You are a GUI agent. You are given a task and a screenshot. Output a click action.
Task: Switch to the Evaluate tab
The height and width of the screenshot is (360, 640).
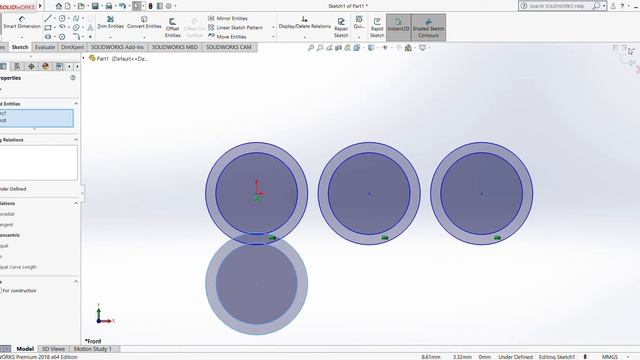pyautogui.click(x=45, y=47)
